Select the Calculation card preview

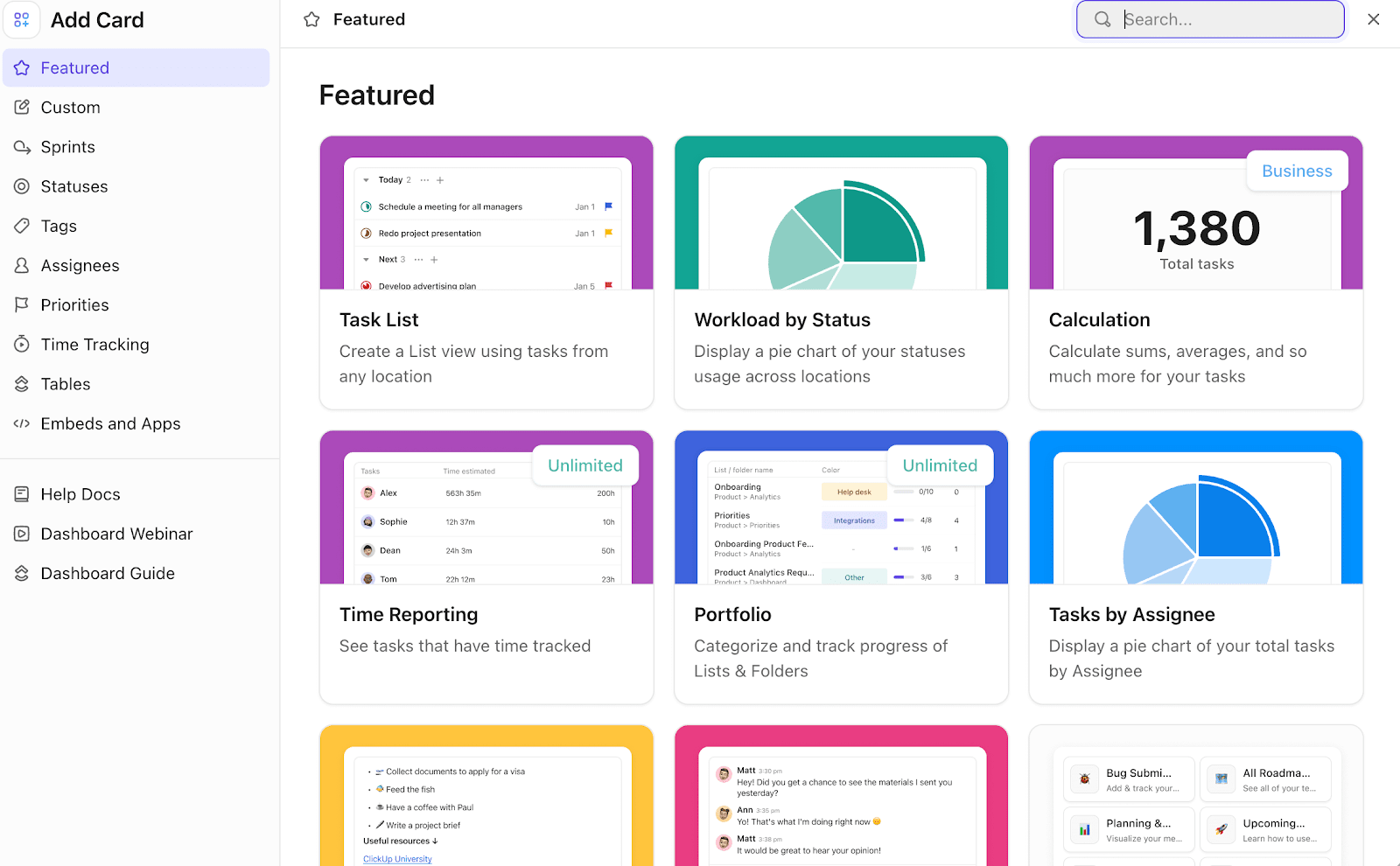(1196, 213)
